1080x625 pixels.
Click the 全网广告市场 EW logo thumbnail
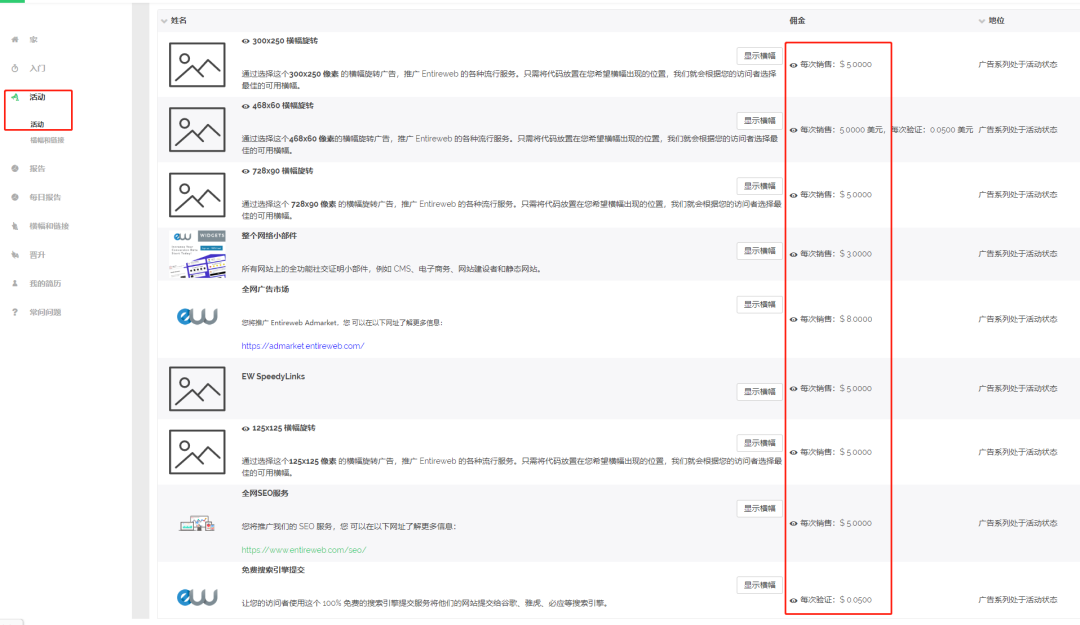point(196,318)
